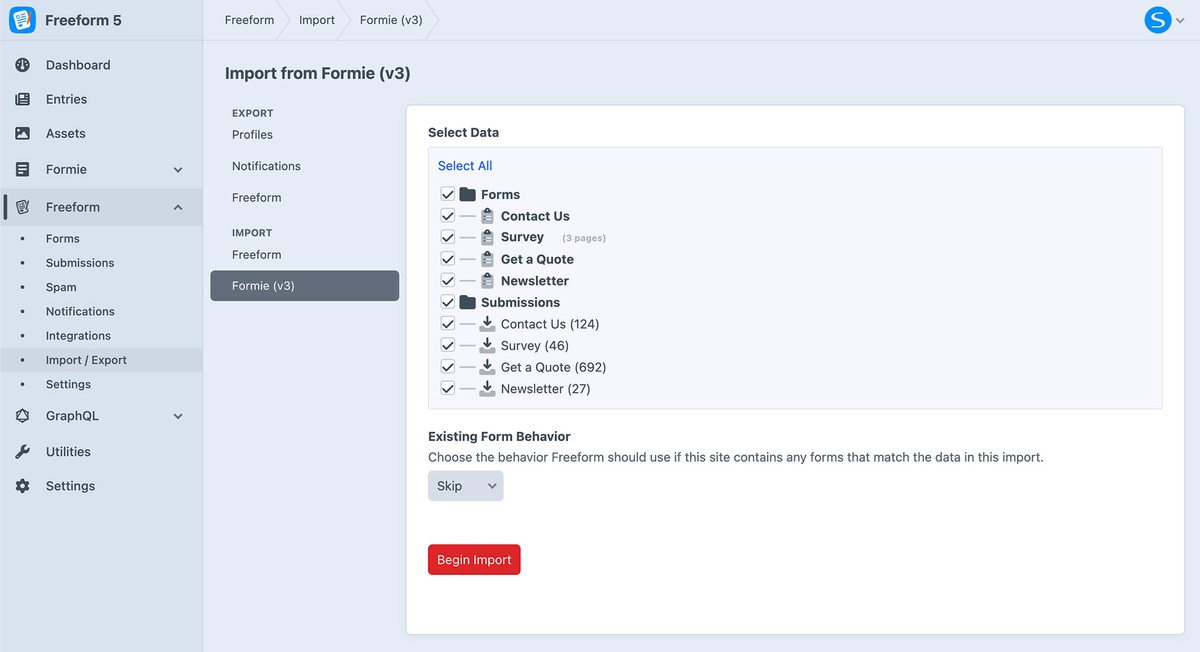Viewport: 1200px width, 652px height.
Task: Uncheck the Newsletter (27) submissions checkbox
Action: click(x=448, y=389)
